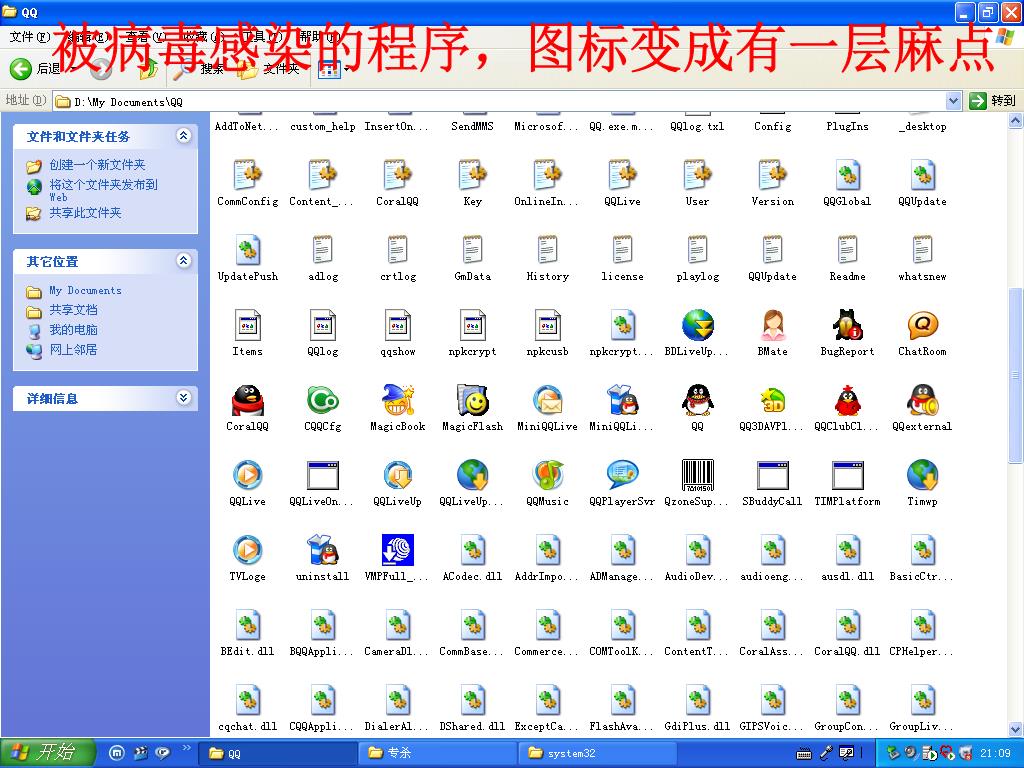
Task: Click the Readme text file icon
Action: click(x=848, y=249)
